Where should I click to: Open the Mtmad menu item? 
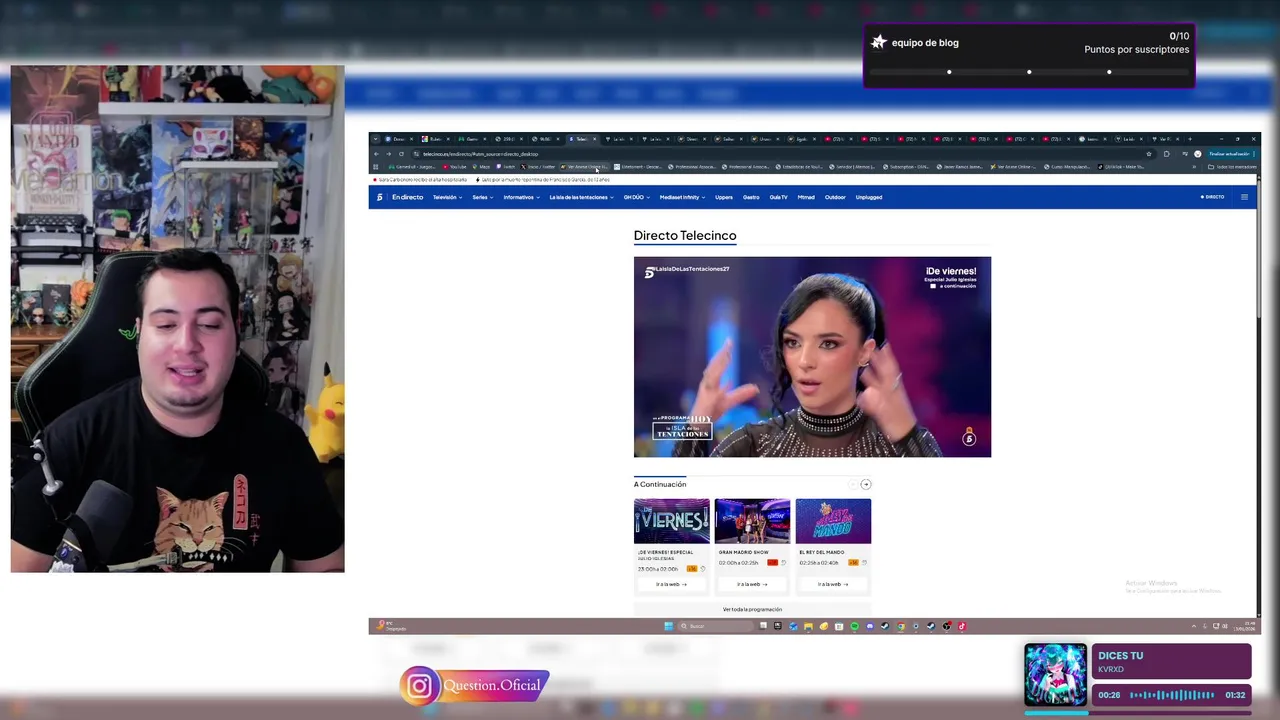tap(806, 197)
